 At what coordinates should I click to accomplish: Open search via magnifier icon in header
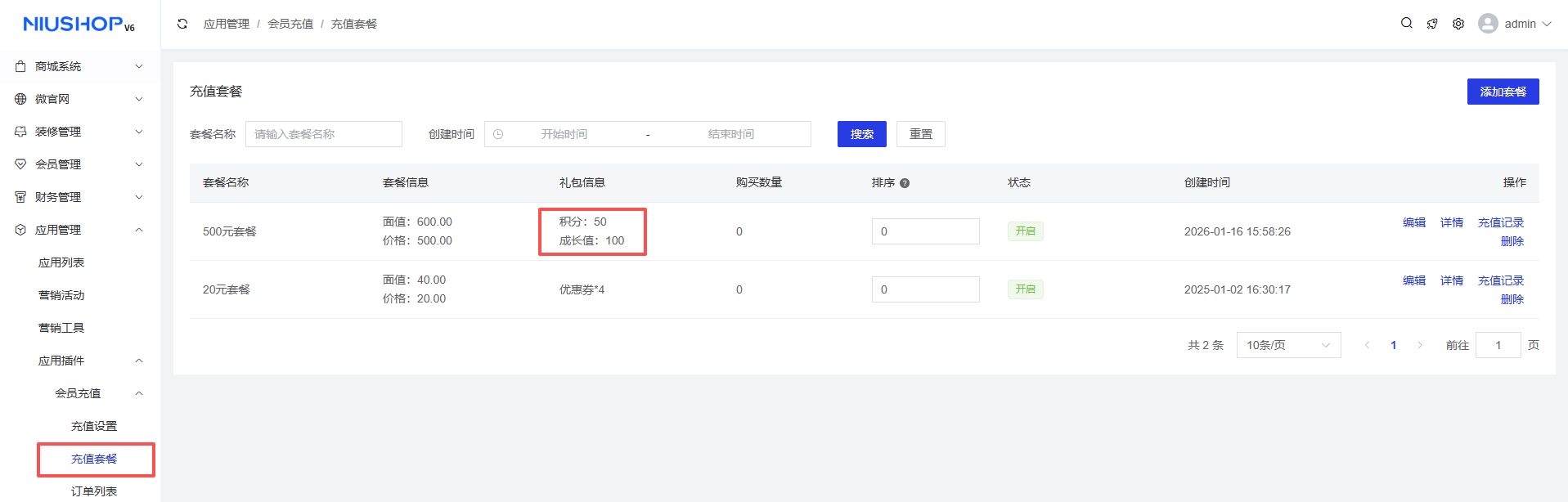coord(1406,23)
